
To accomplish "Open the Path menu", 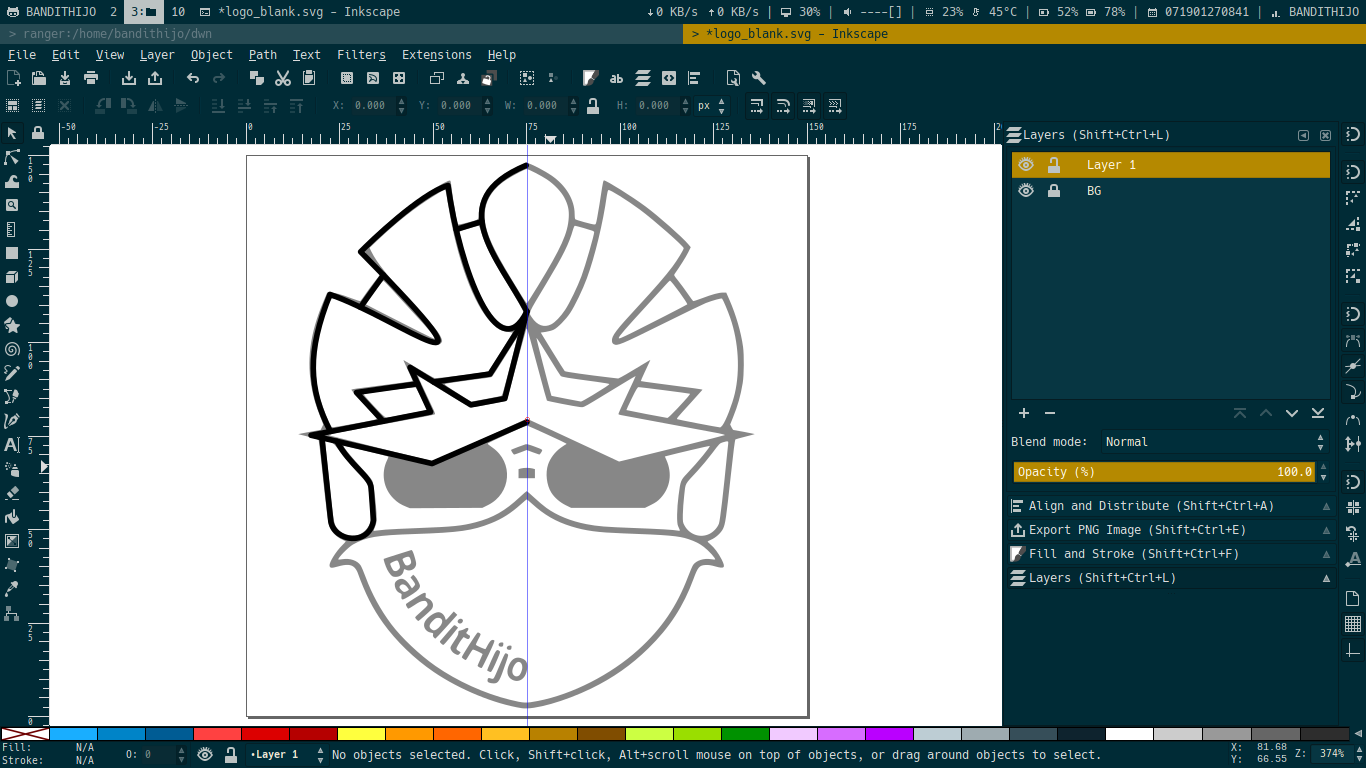I will tap(262, 55).
